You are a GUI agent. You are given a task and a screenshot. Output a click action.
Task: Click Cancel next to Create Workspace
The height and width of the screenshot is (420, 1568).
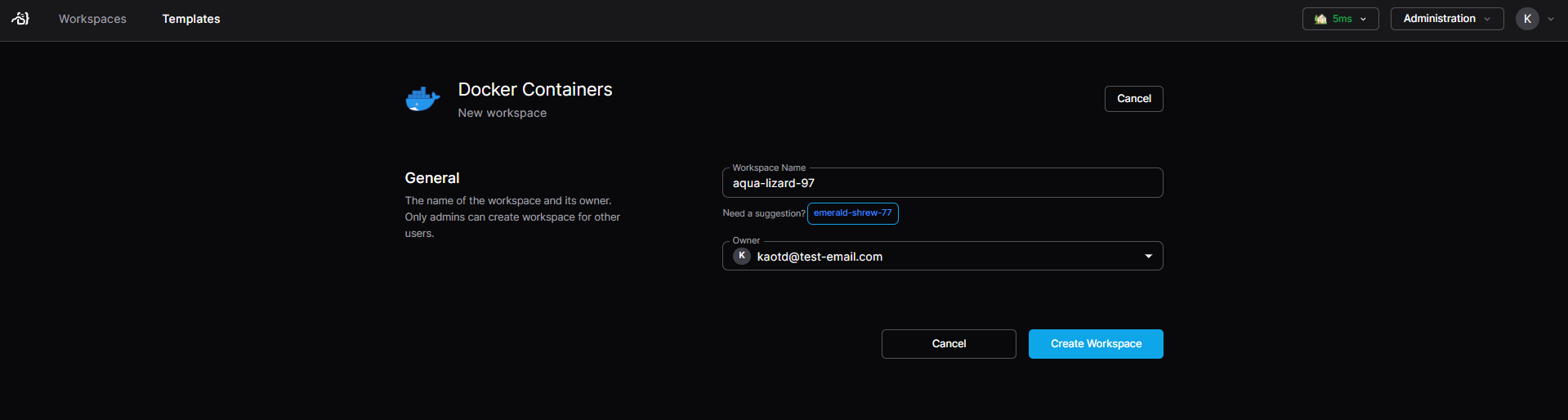[949, 344]
